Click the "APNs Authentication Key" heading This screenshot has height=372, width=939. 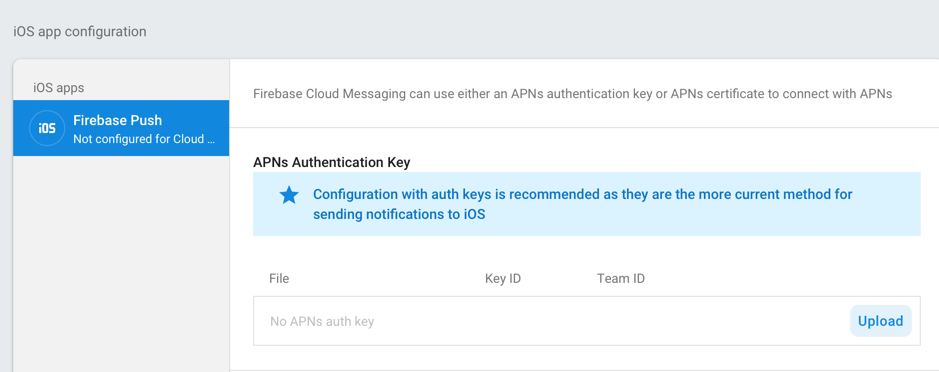coord(332,162)
